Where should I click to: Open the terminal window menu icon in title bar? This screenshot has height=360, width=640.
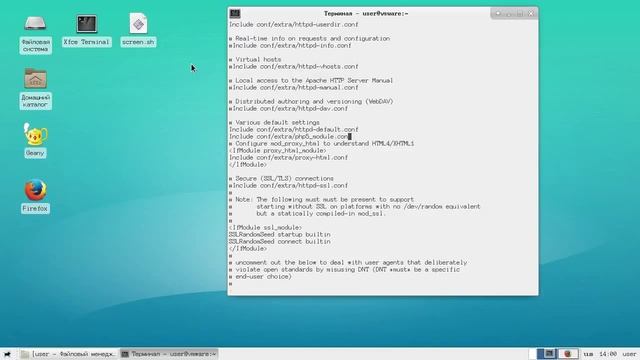tap(235, 13)
